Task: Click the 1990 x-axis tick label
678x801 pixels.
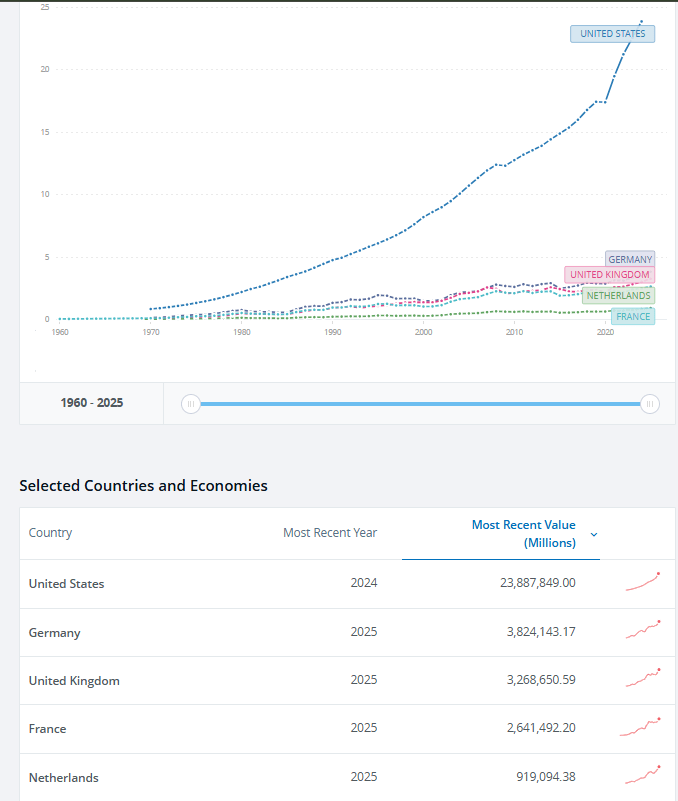Action: [x=333, y=332]
